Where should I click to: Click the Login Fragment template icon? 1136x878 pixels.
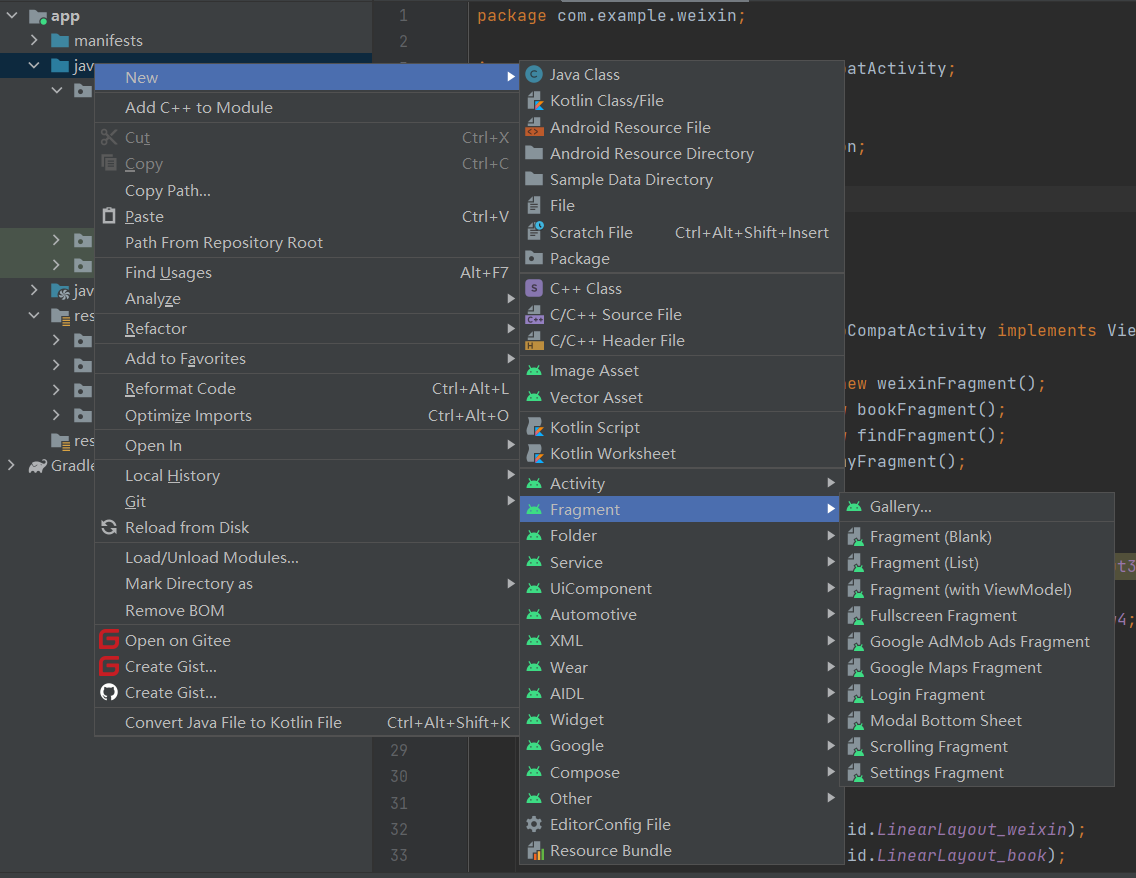[855, 695]
